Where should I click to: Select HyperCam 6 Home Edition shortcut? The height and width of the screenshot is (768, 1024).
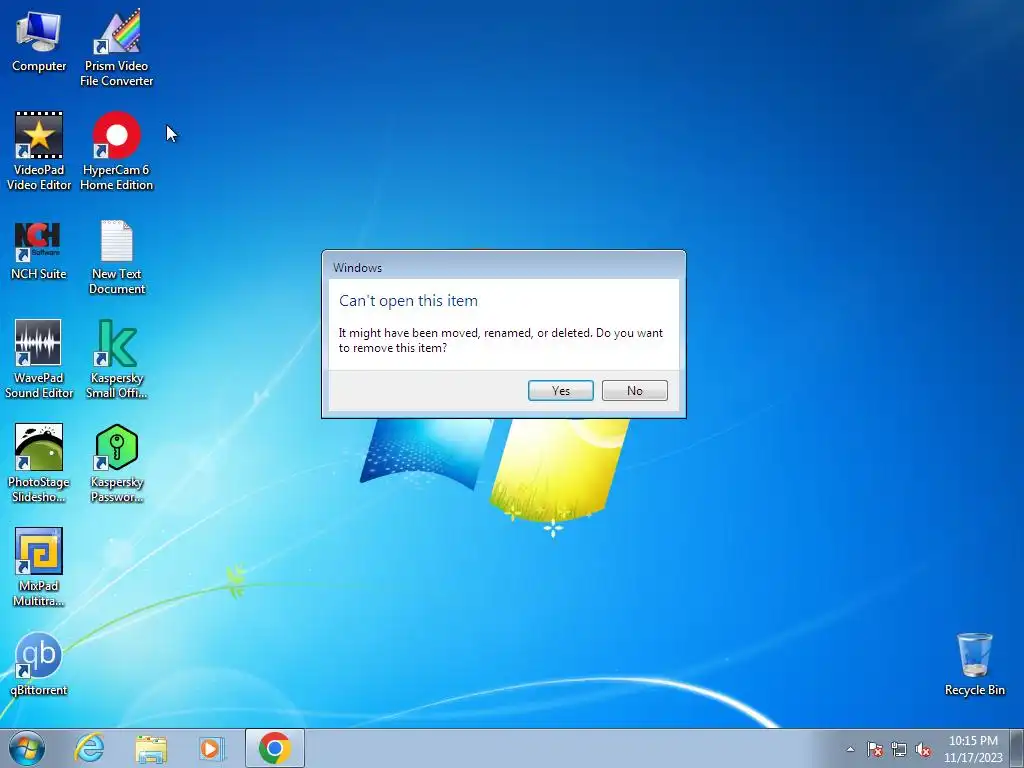pos(116,152)
